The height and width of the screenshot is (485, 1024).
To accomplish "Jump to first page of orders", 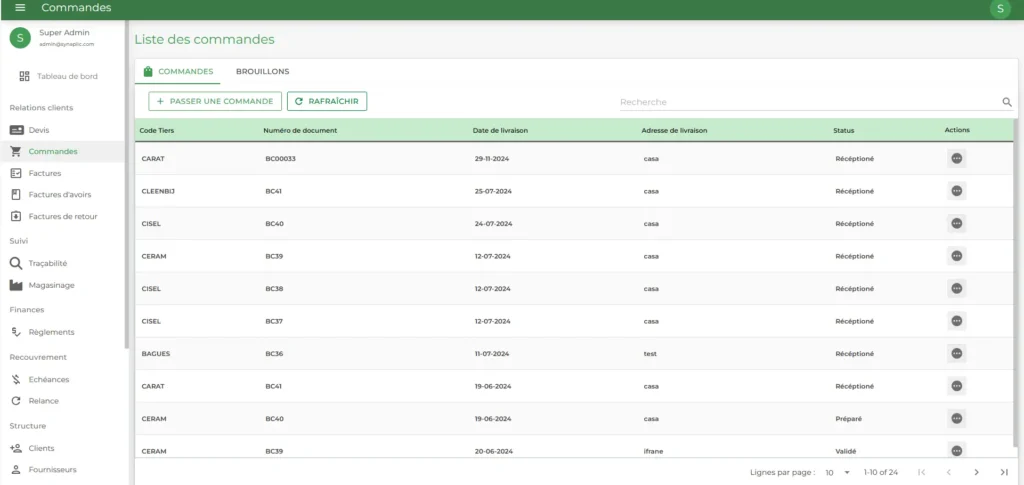I will pos(921,473).
